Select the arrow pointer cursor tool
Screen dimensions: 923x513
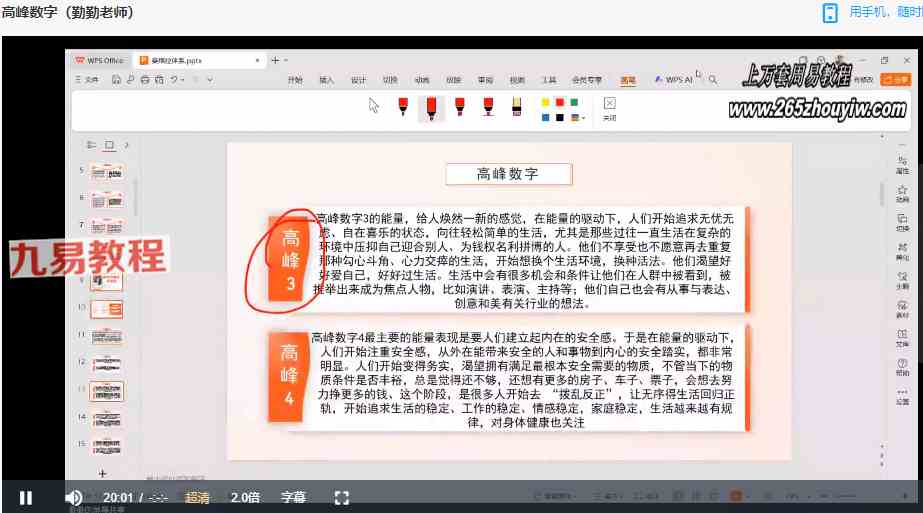[x=374, y=106]
